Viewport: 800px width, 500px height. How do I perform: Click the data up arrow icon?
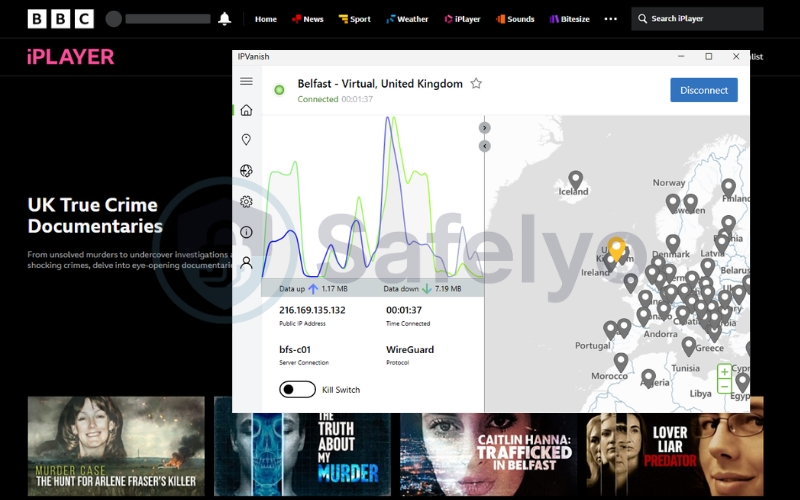coord(313,289)
